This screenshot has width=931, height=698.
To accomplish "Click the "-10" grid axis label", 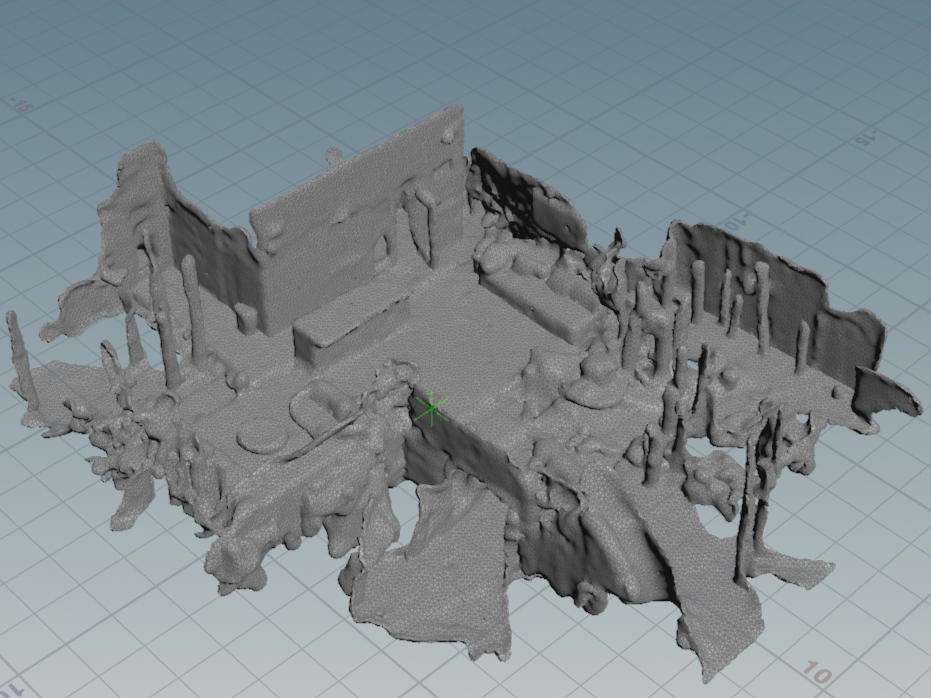I will tap(734, 223).
